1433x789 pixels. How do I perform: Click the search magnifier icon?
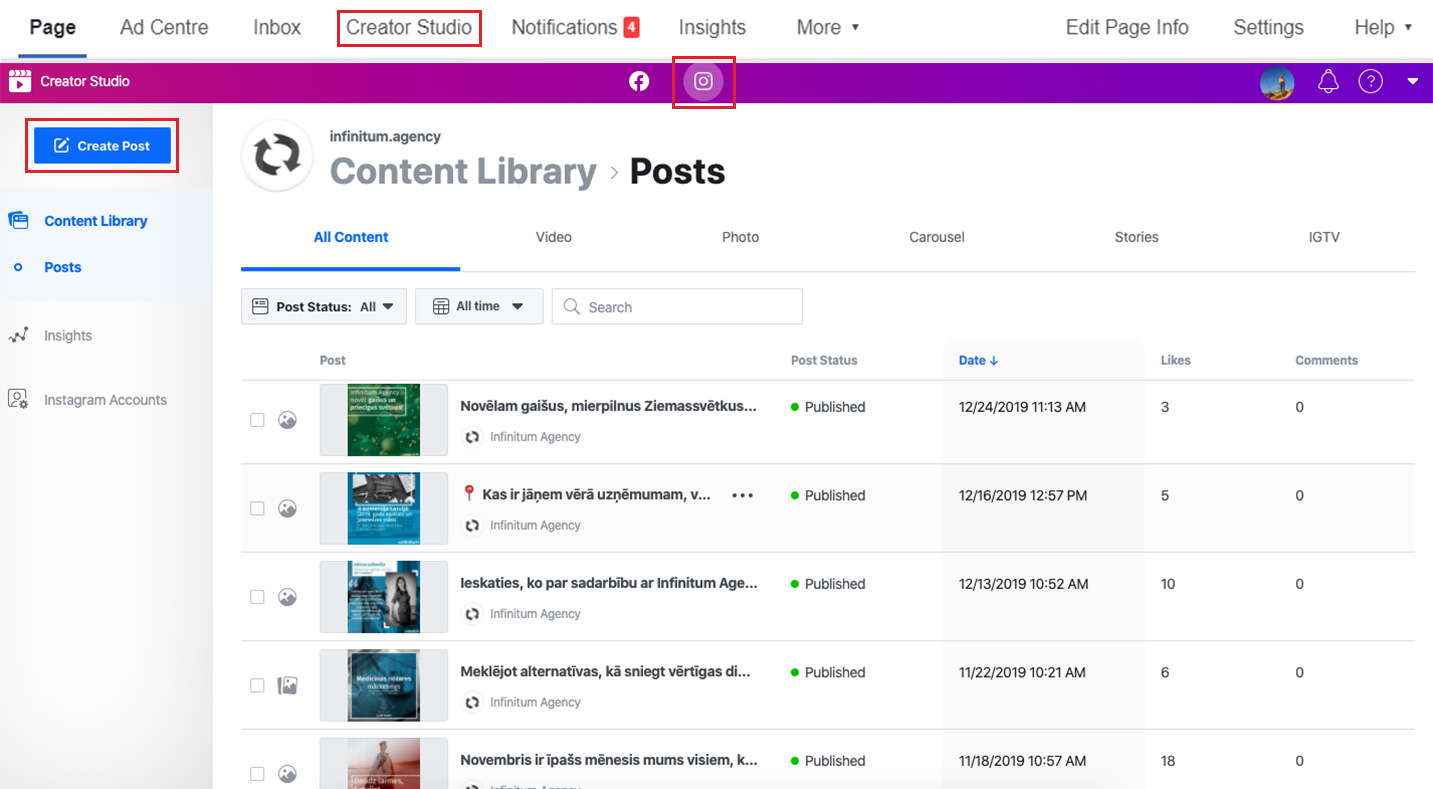[572, 307]
